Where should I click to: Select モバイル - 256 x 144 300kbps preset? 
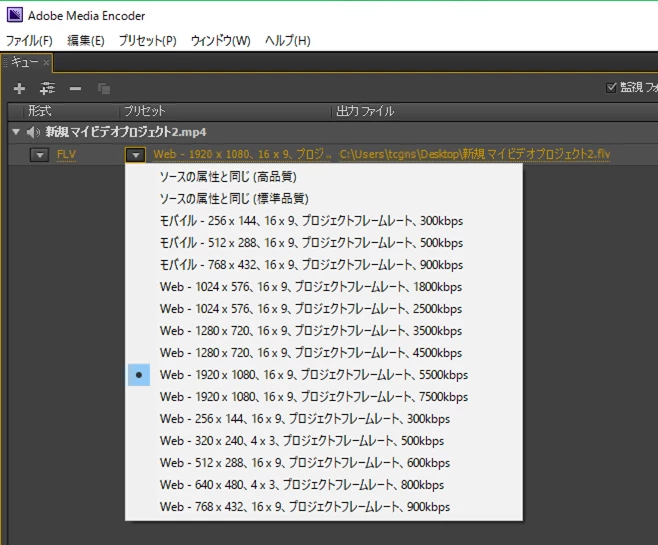pyautogui.click(x=324, y=221)
